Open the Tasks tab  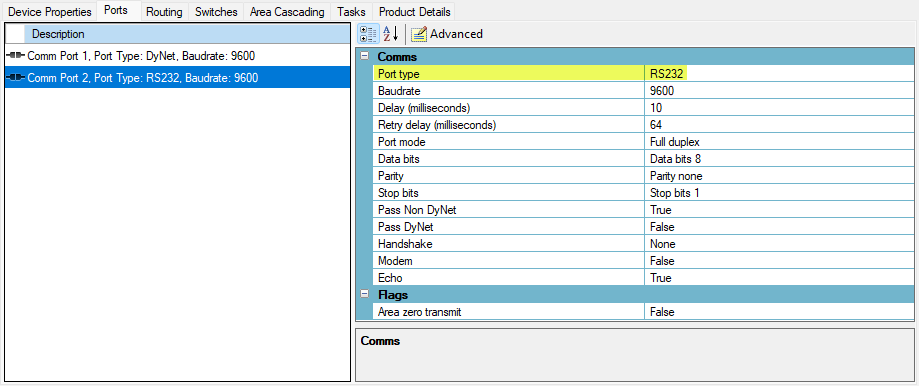(351, 12)
